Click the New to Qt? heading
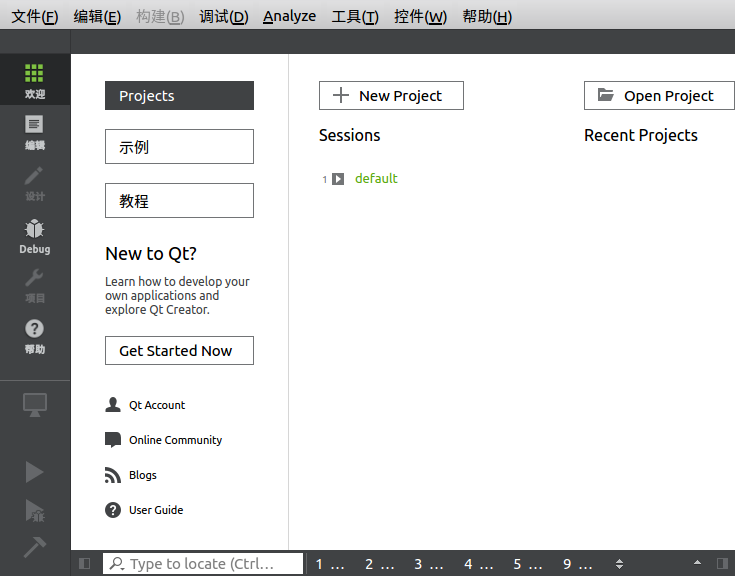The height and width of the screenshot is (576, 735). click(151, 254)
